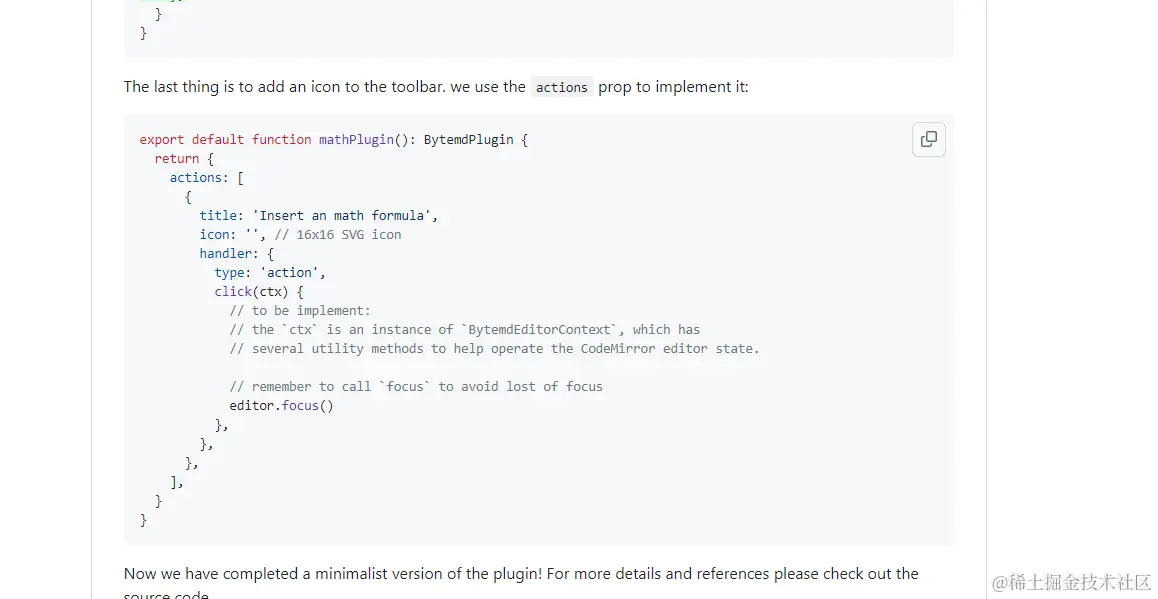
Task: Click the 'mathPlugin' function name
Action: click(x=356, y=140)
